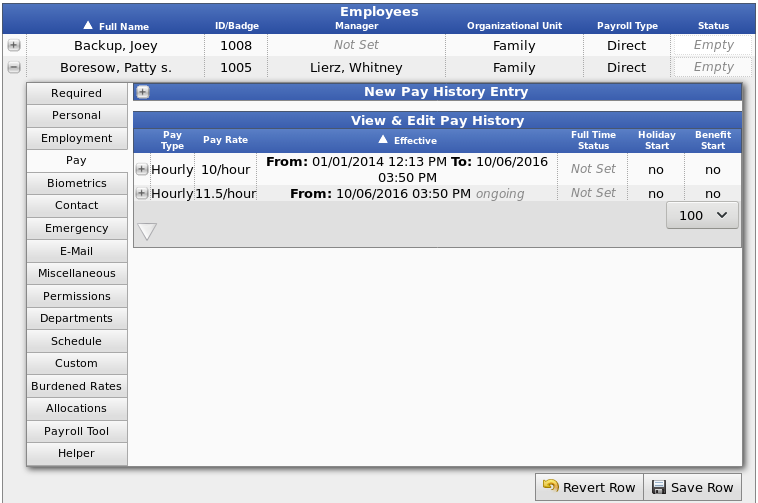The width and height of the screenshot is (758, 503).
Task: Click Not Set full time status for 11.5/hour
Action: [x=593, y=193]
